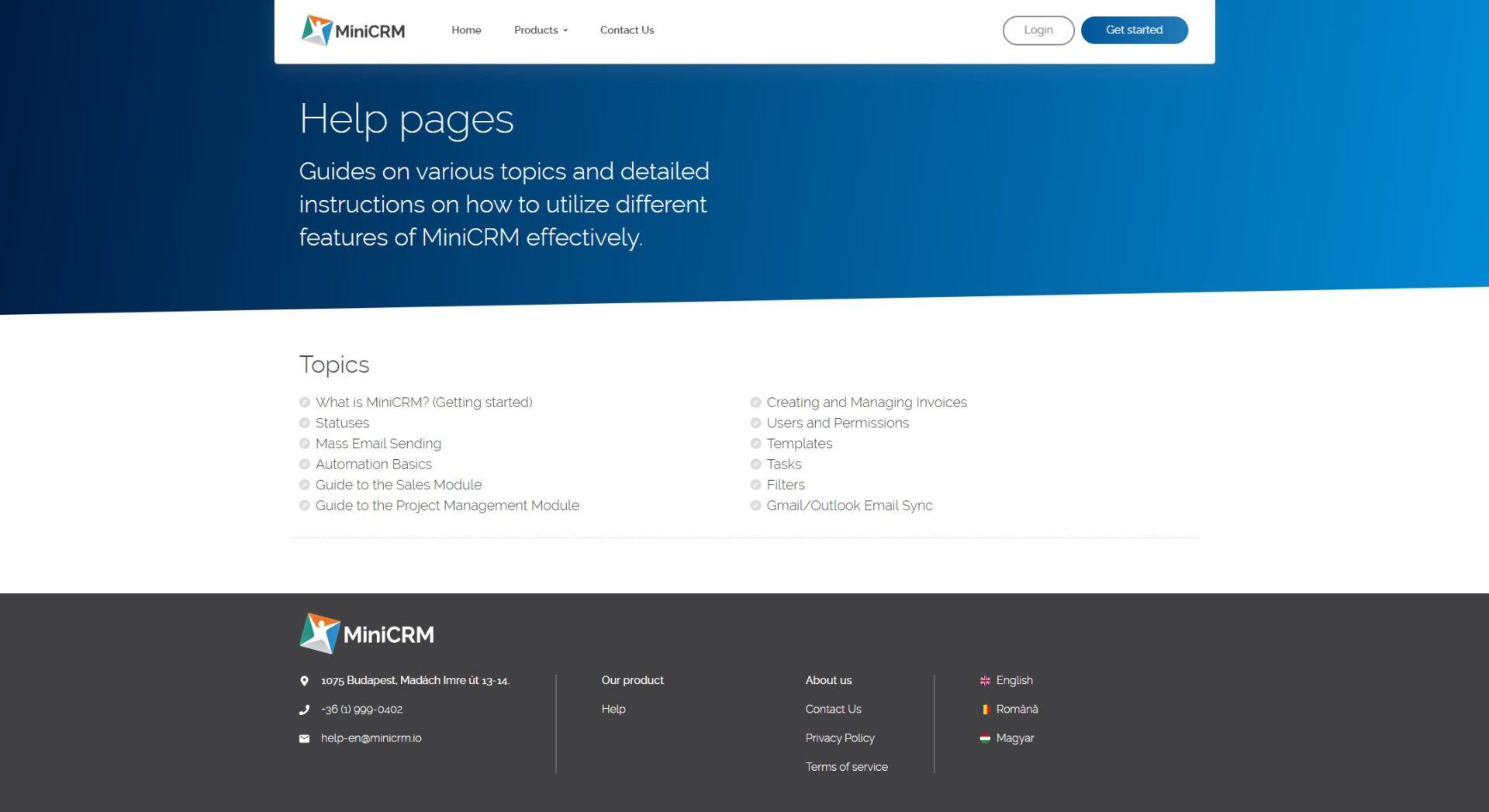This screenshot has width=1489, height=812.
Task: Click bullet icon beside Mass Email Sending
Action: click(305, 444)
